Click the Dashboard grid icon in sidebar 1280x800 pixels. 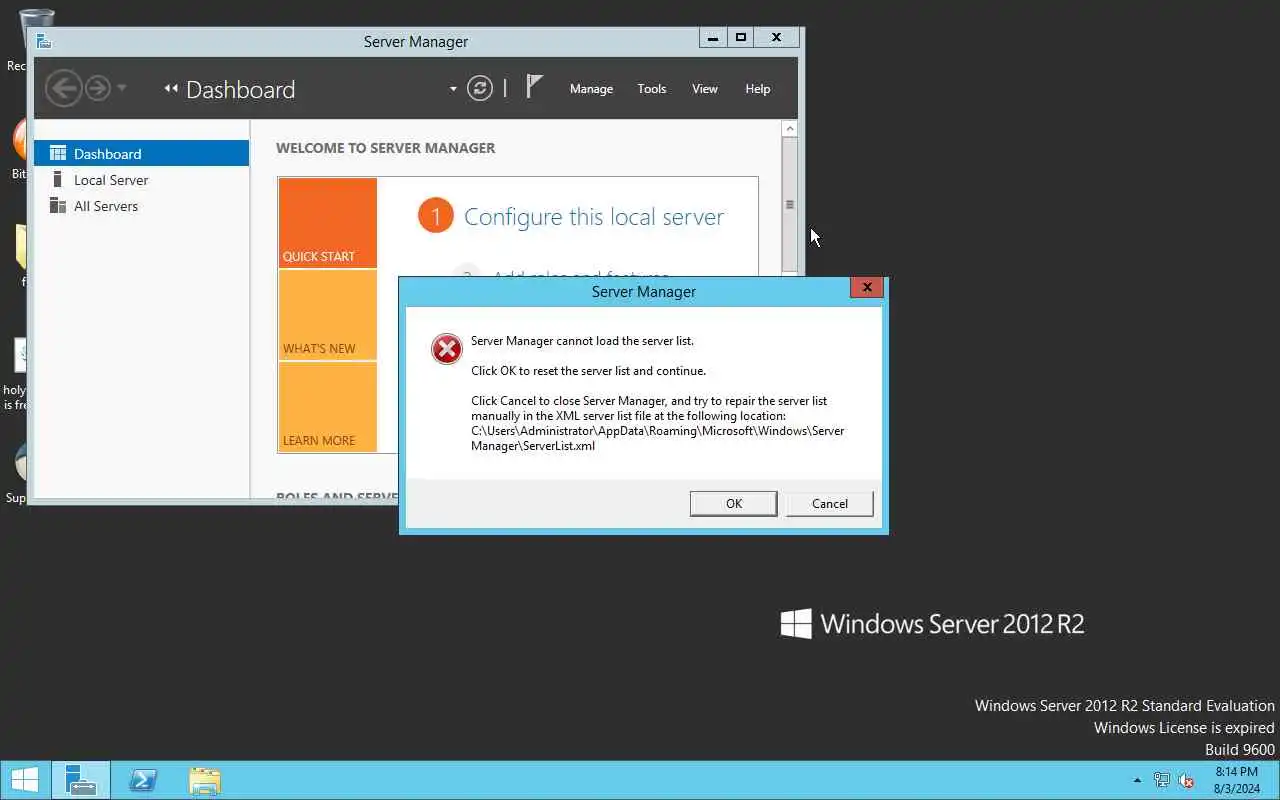pos(57,153)
